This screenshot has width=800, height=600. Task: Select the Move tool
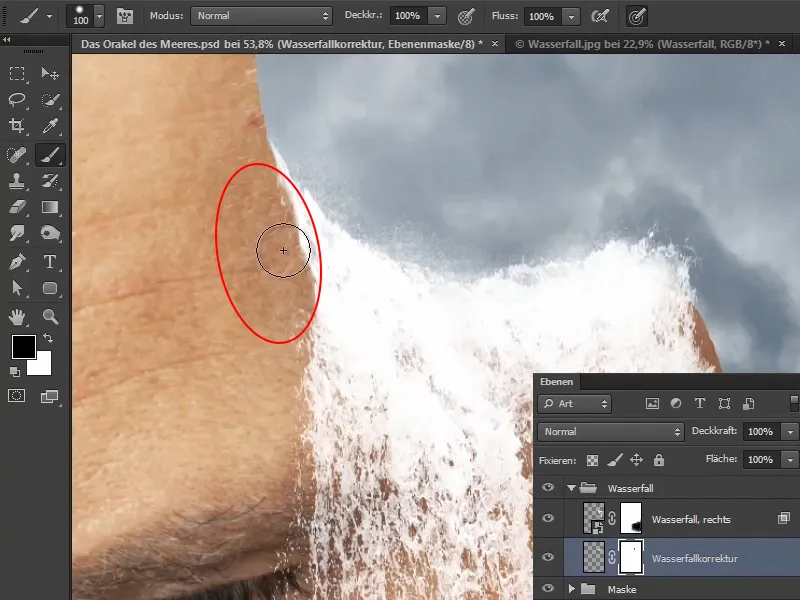[x=50, y=73]
